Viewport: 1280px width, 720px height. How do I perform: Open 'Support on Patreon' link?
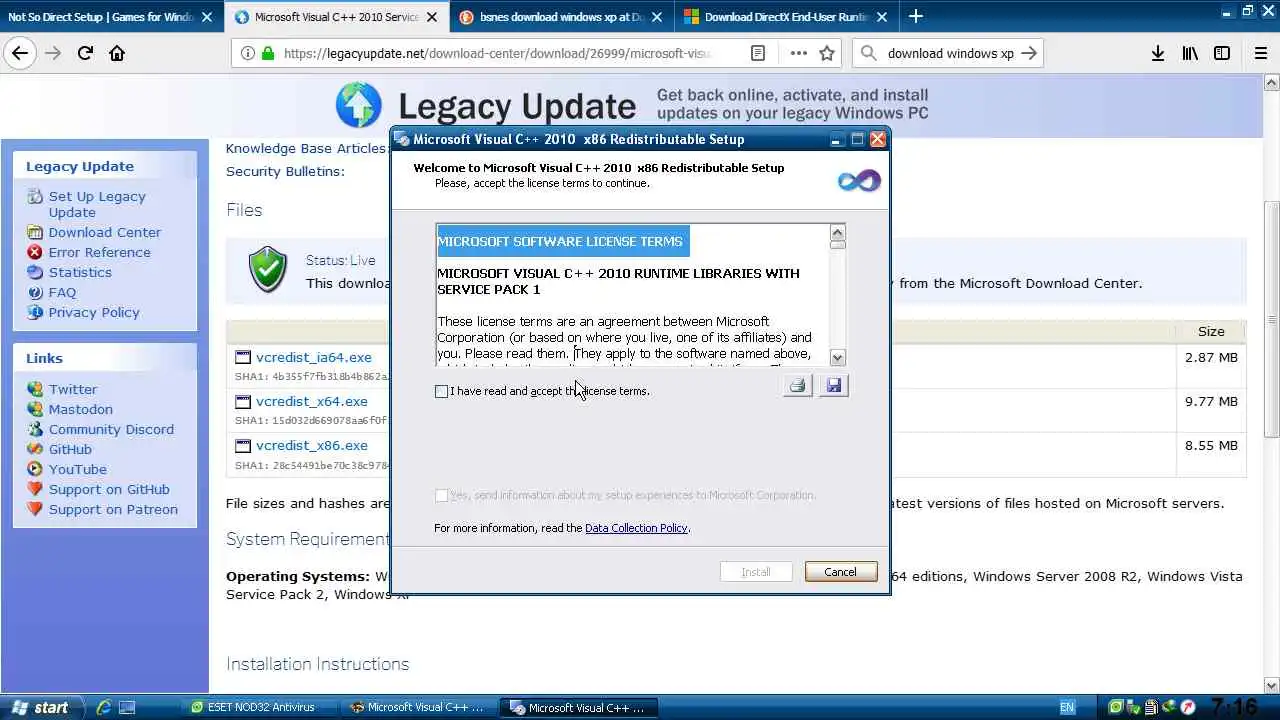pos(113,509)
